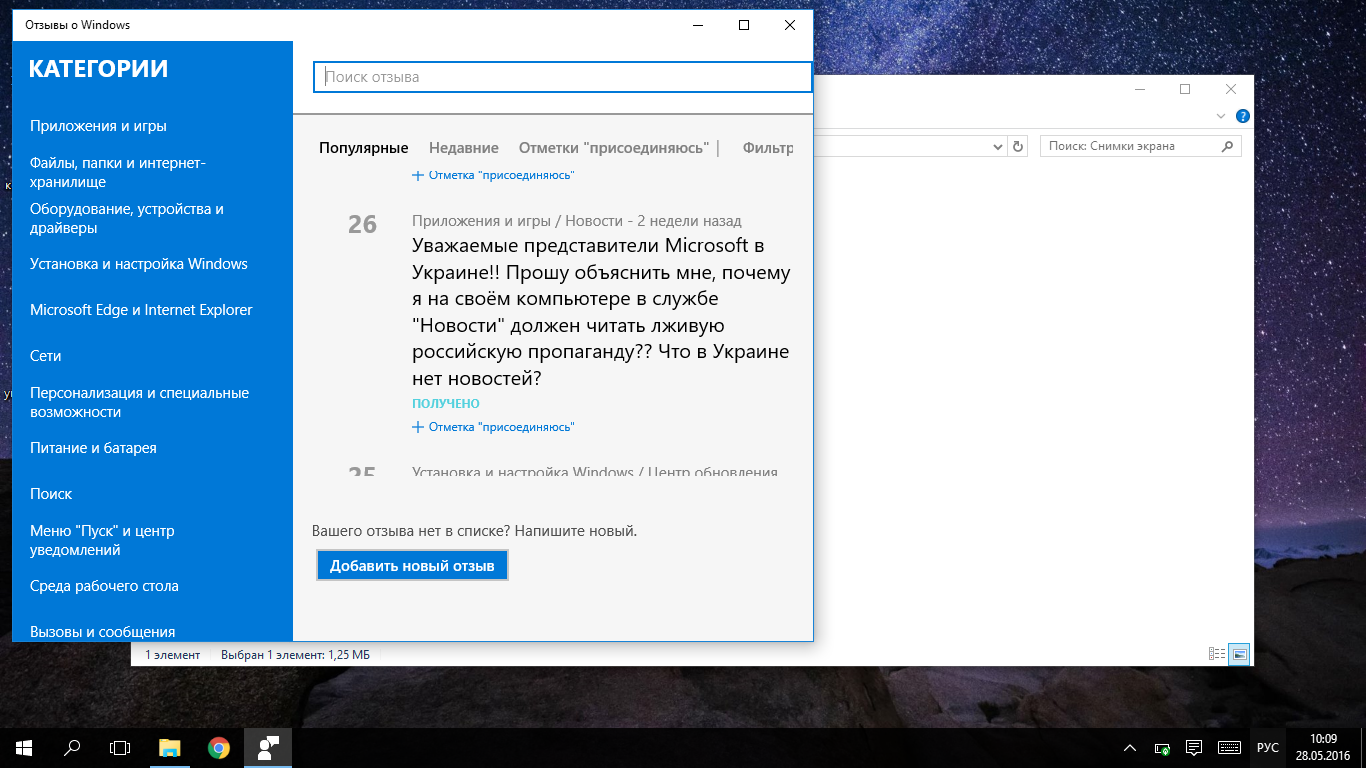Viewport: 1366px width, 768px height.
Task: Open Отметки "присоединяюсь" tab
Action: coord(614,148)
